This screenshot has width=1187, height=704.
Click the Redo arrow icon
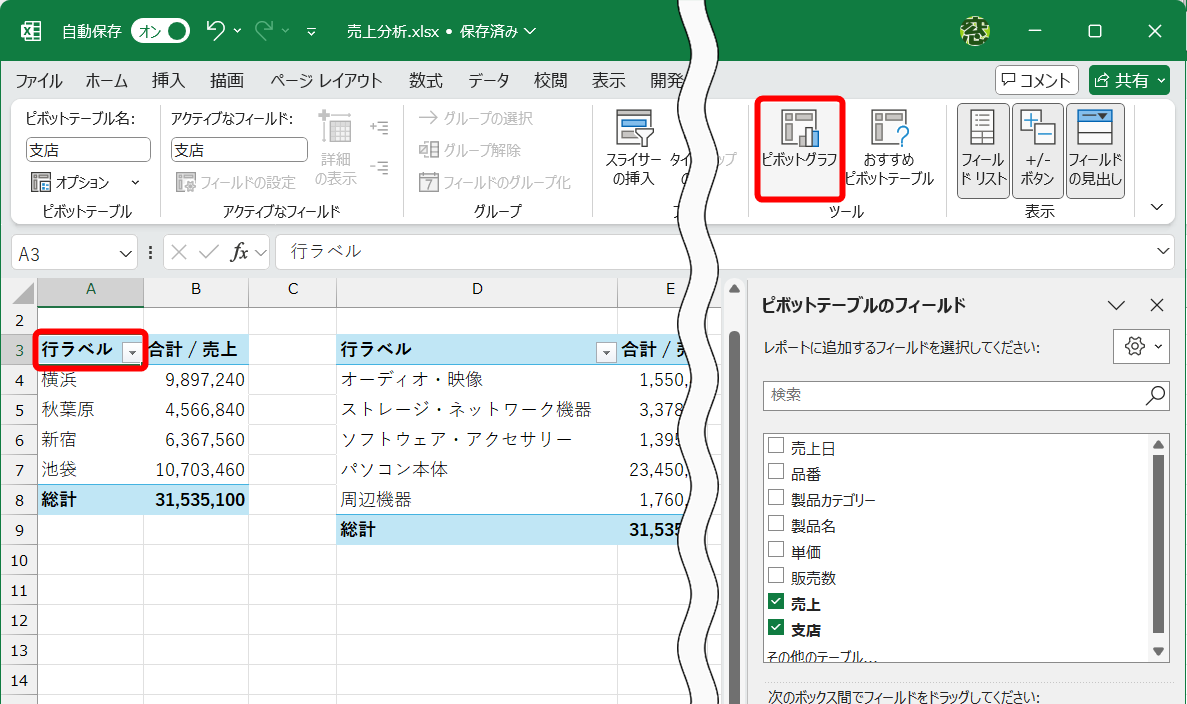pos(263,30)
